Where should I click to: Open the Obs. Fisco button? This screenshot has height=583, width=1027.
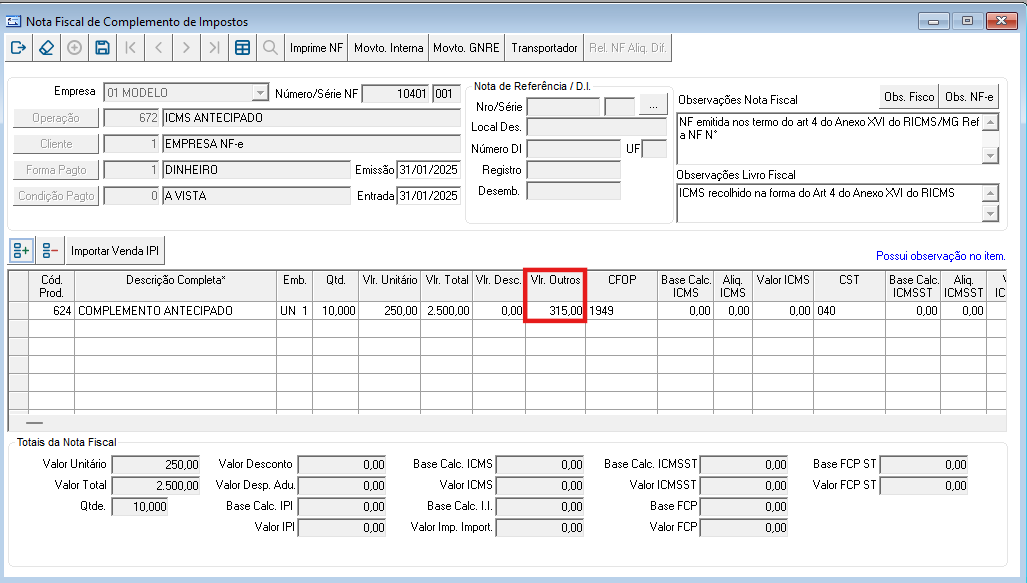coord(909,97)
